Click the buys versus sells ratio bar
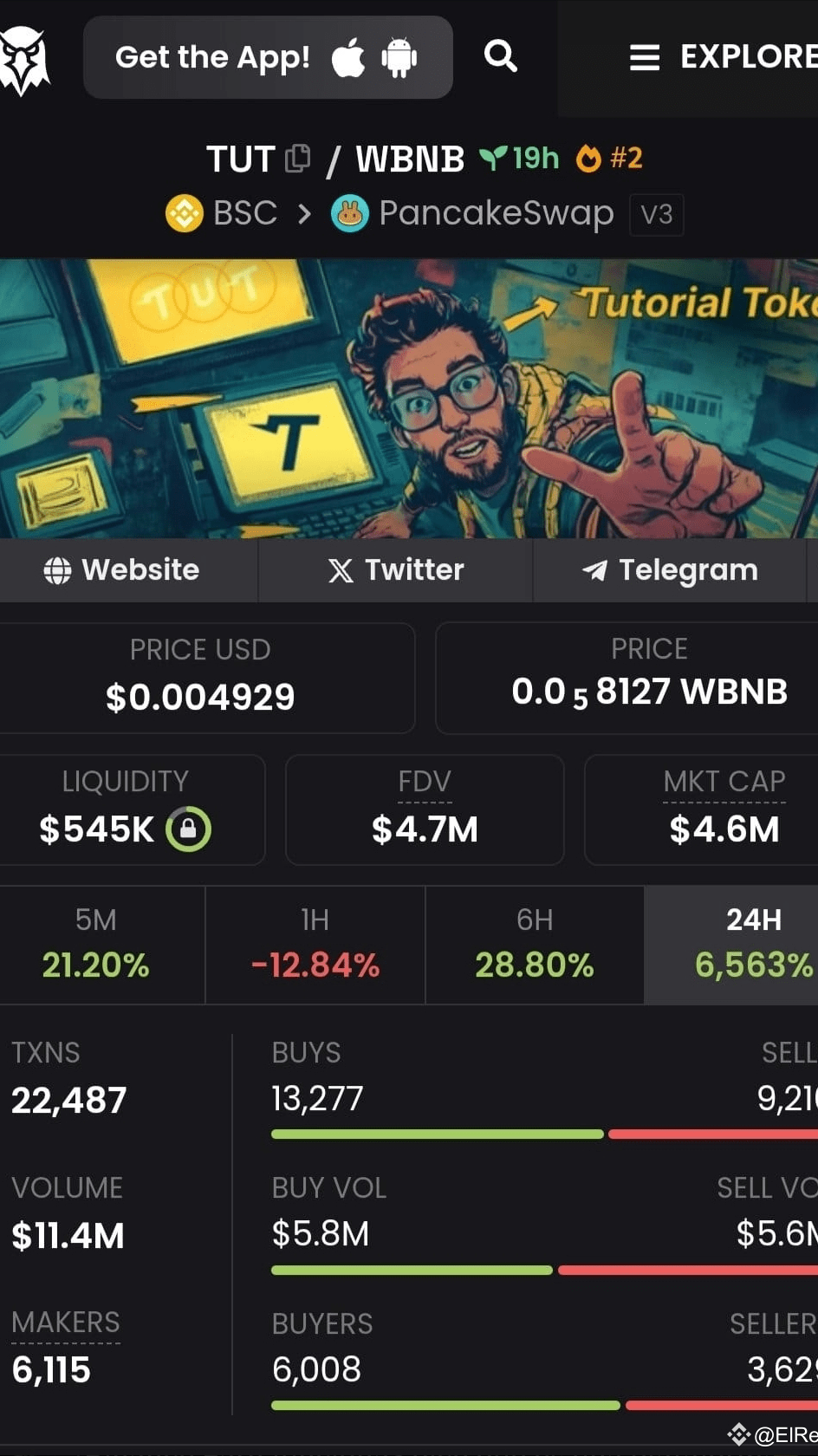818x1456 pixels. pos(544,1134)
